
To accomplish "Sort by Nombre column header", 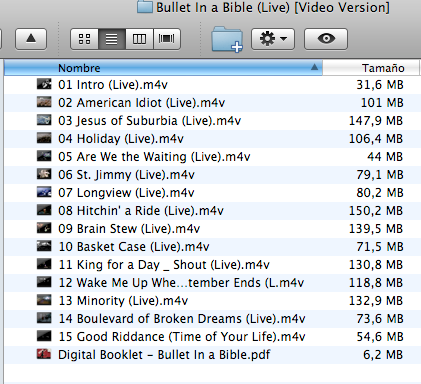I will [163, 68].
